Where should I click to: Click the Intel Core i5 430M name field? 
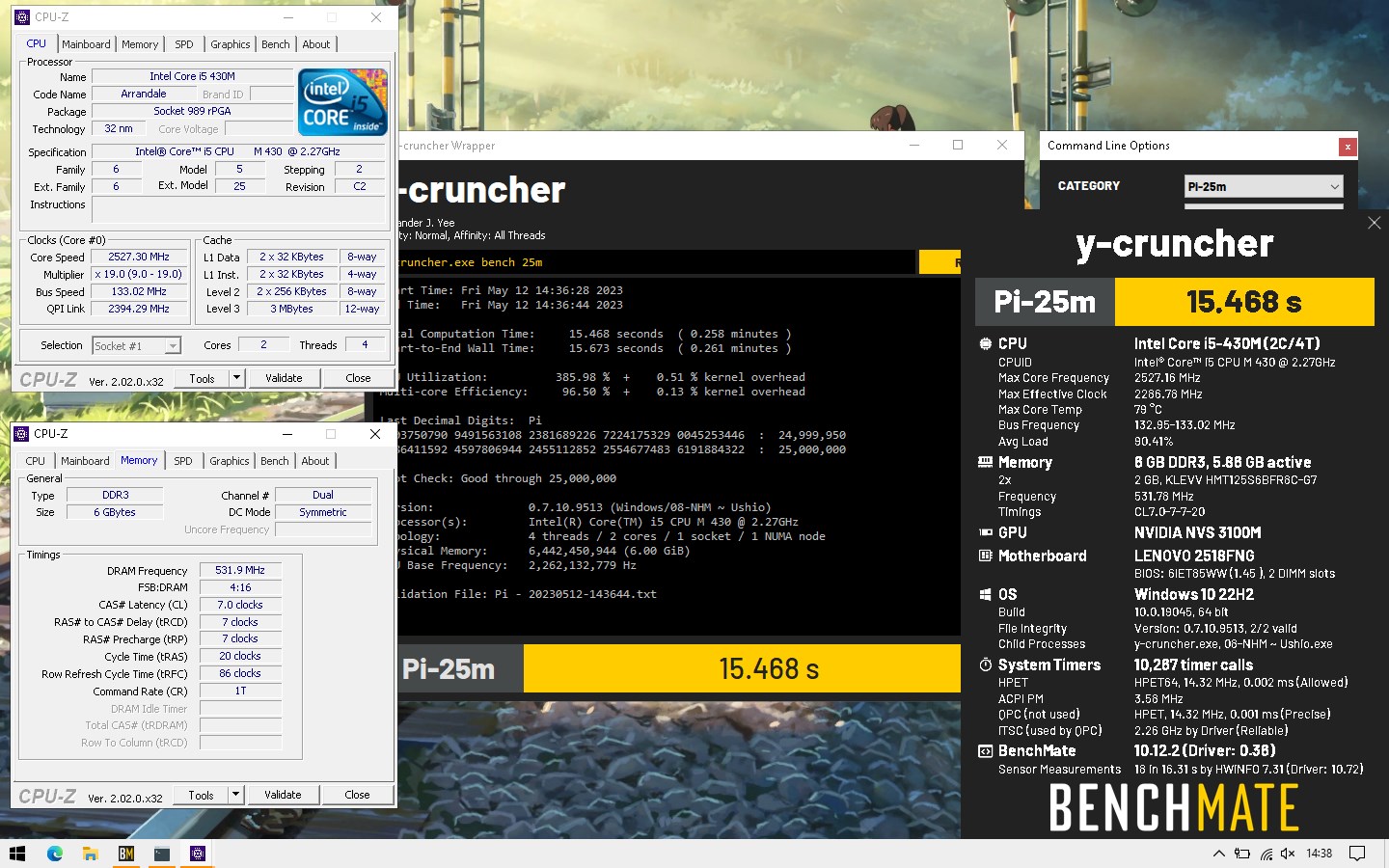[x=192, y=76]
